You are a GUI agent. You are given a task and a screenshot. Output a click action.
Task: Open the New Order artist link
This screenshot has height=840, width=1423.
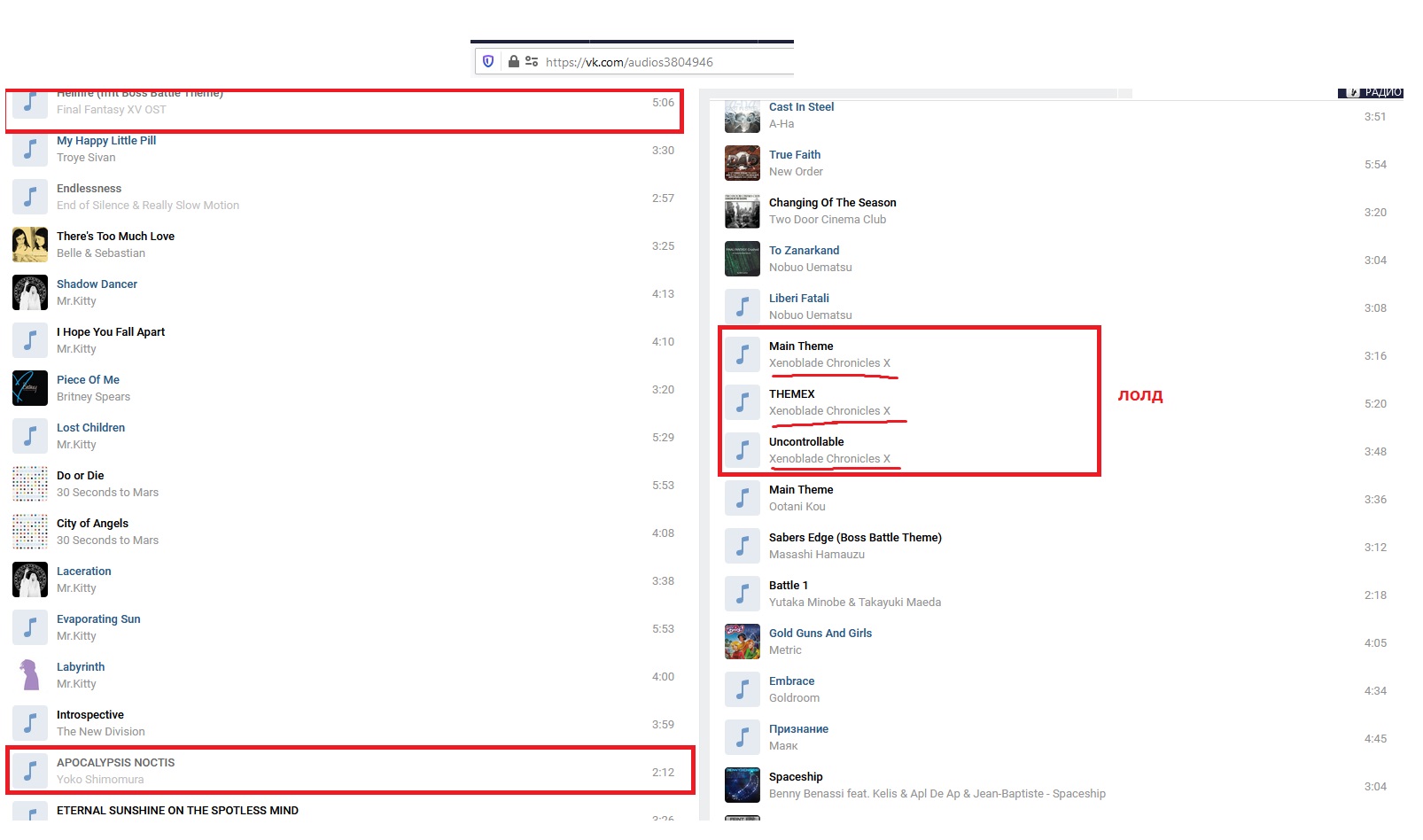(x=796, y=172)
